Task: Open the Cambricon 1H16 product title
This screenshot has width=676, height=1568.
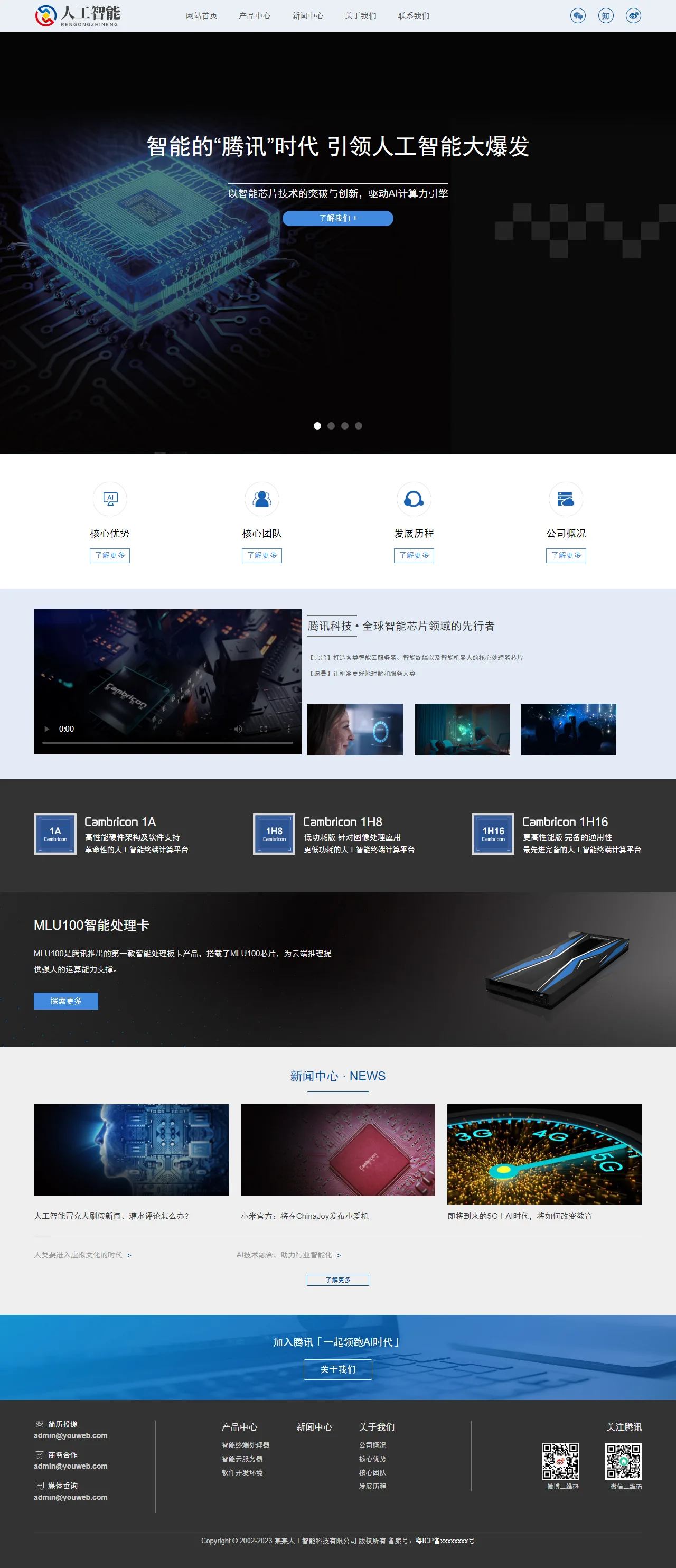Action: pyautogui.click(x=565, y=822)
